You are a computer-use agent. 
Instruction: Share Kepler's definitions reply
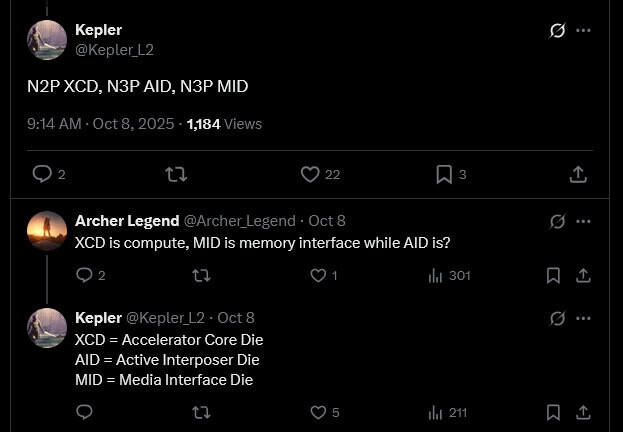click(x=582, y=412)
